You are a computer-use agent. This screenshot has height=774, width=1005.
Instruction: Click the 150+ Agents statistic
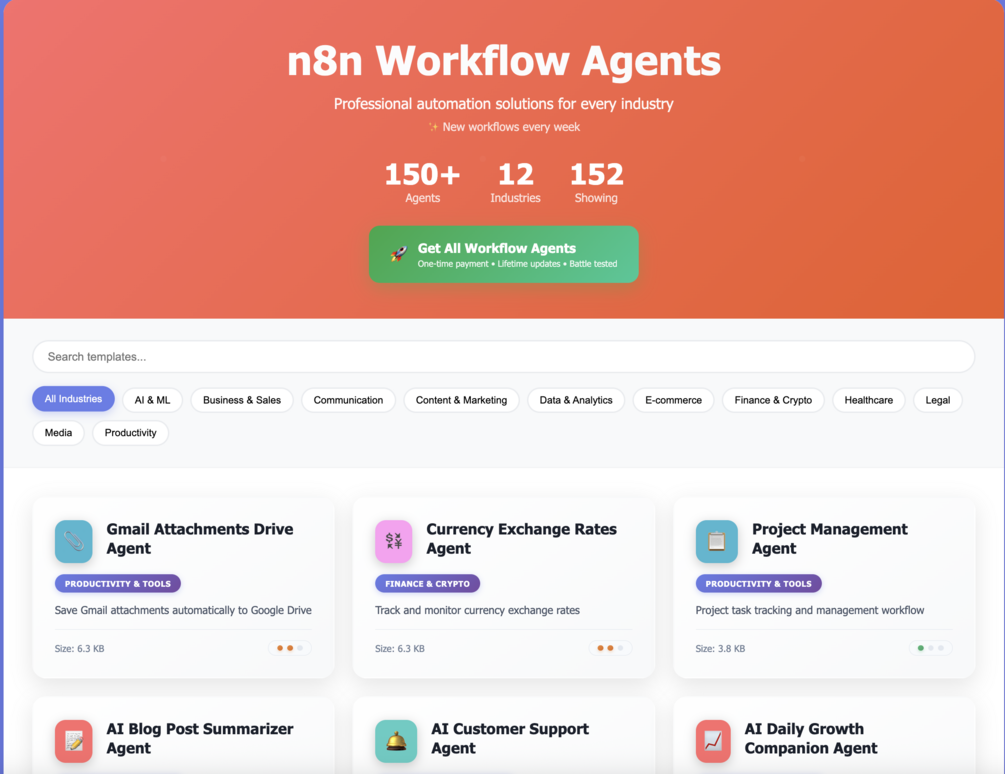422,183
